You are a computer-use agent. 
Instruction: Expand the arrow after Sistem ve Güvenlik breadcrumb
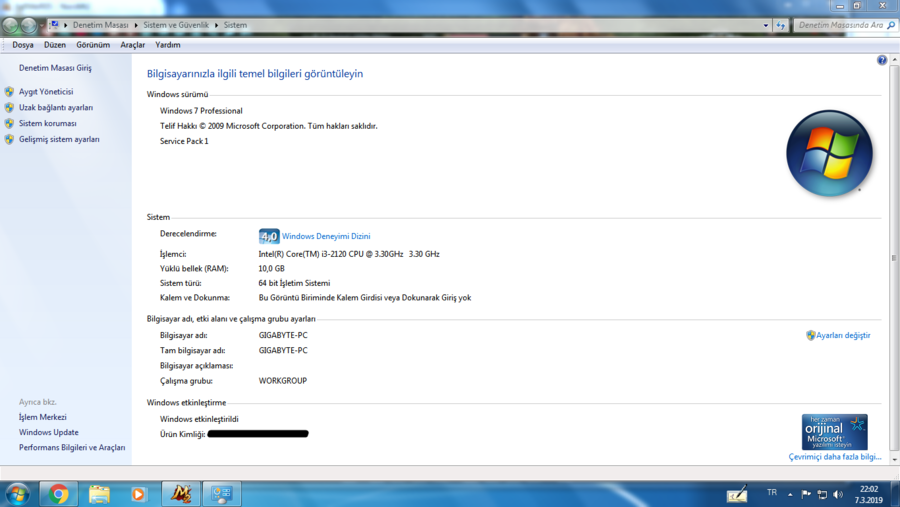pyautogui.click(x=216, y=25)
